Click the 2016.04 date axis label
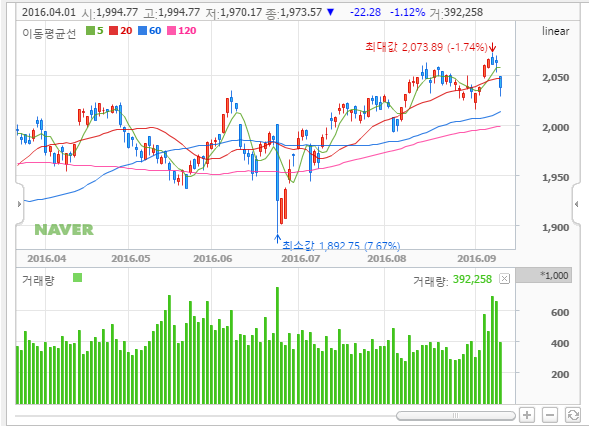The height and width of the screenshot is (426, 590). click(47, 259)
